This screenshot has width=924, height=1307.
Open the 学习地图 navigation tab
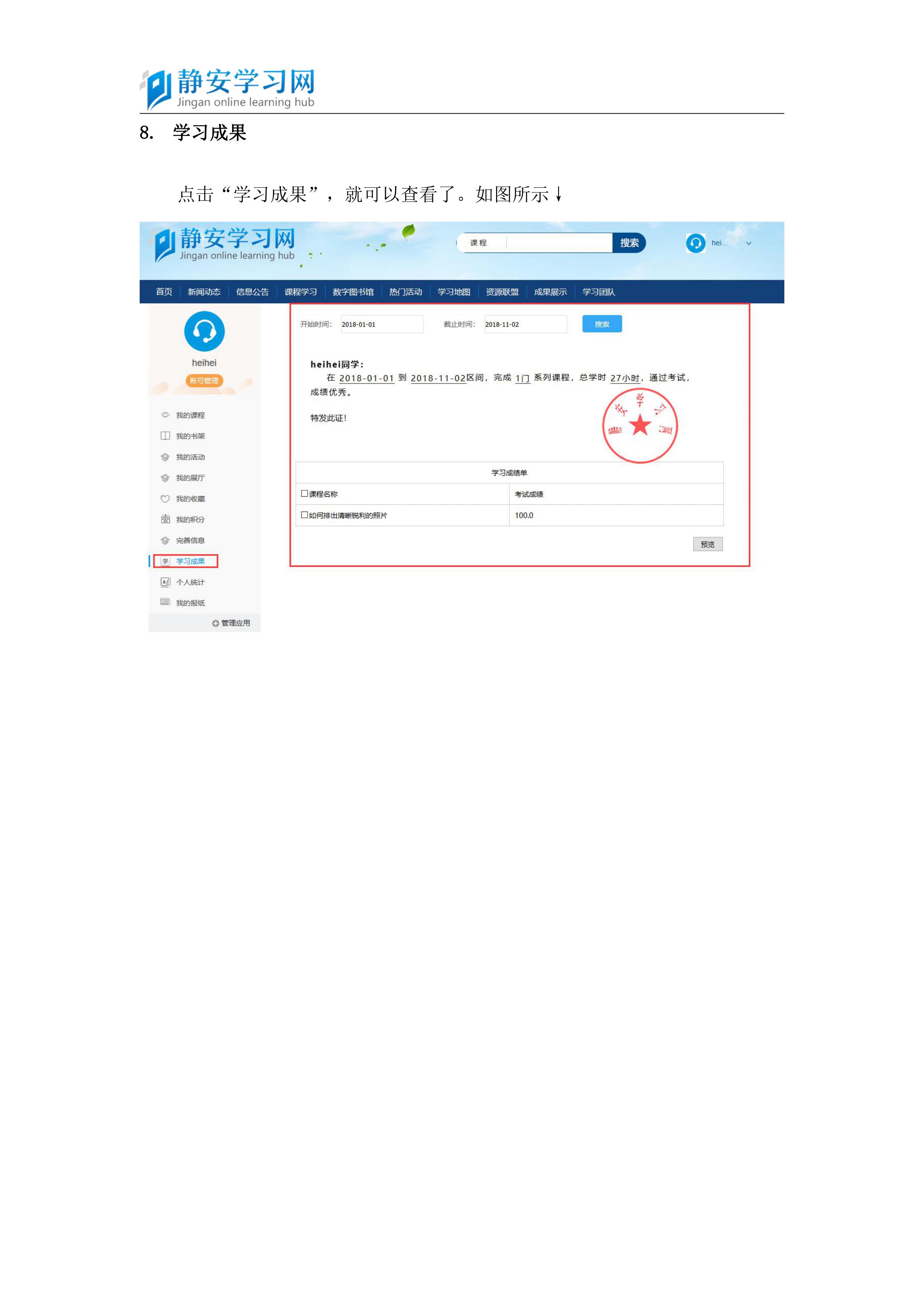tap(454, 292)
